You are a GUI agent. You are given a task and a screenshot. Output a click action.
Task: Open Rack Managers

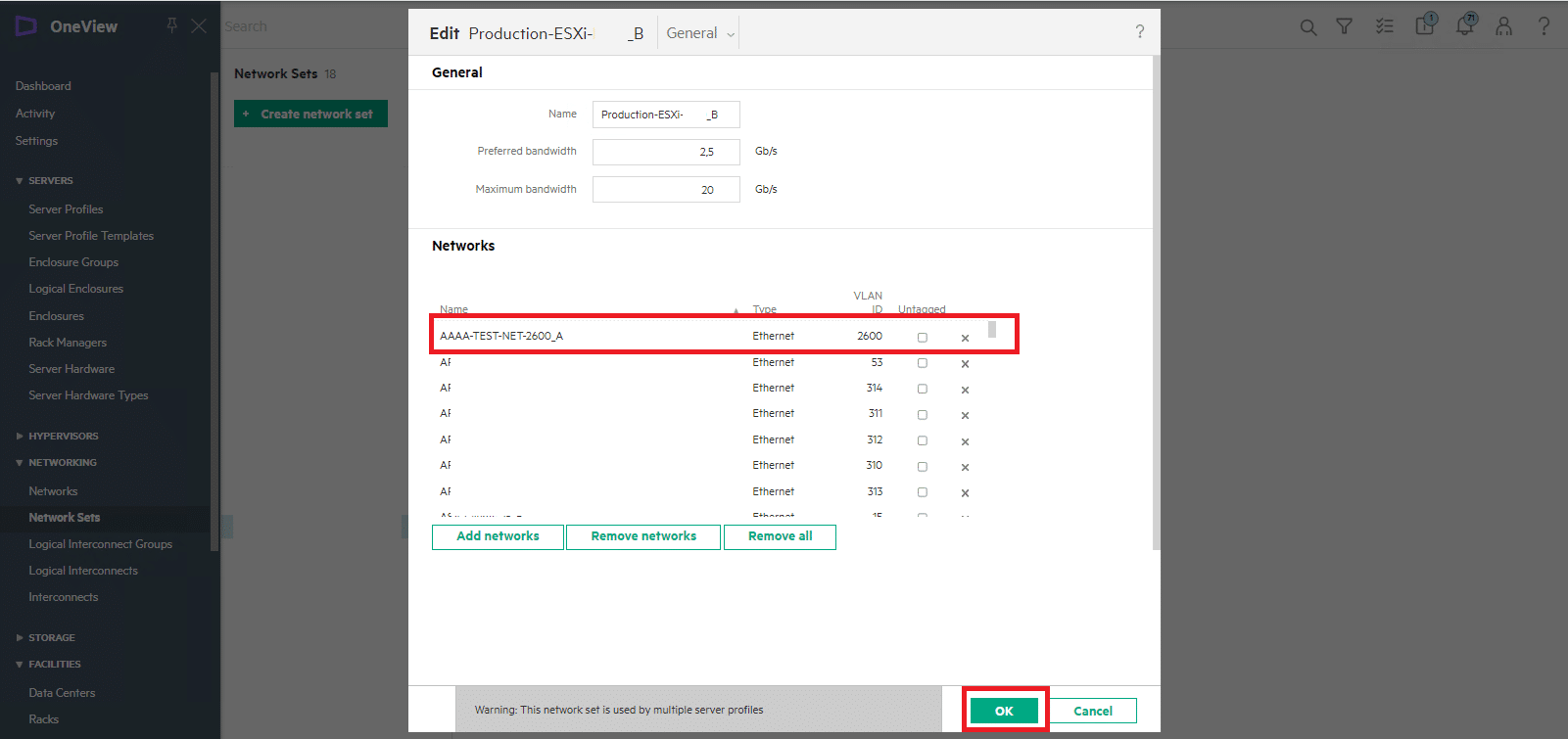pos(68,343)
